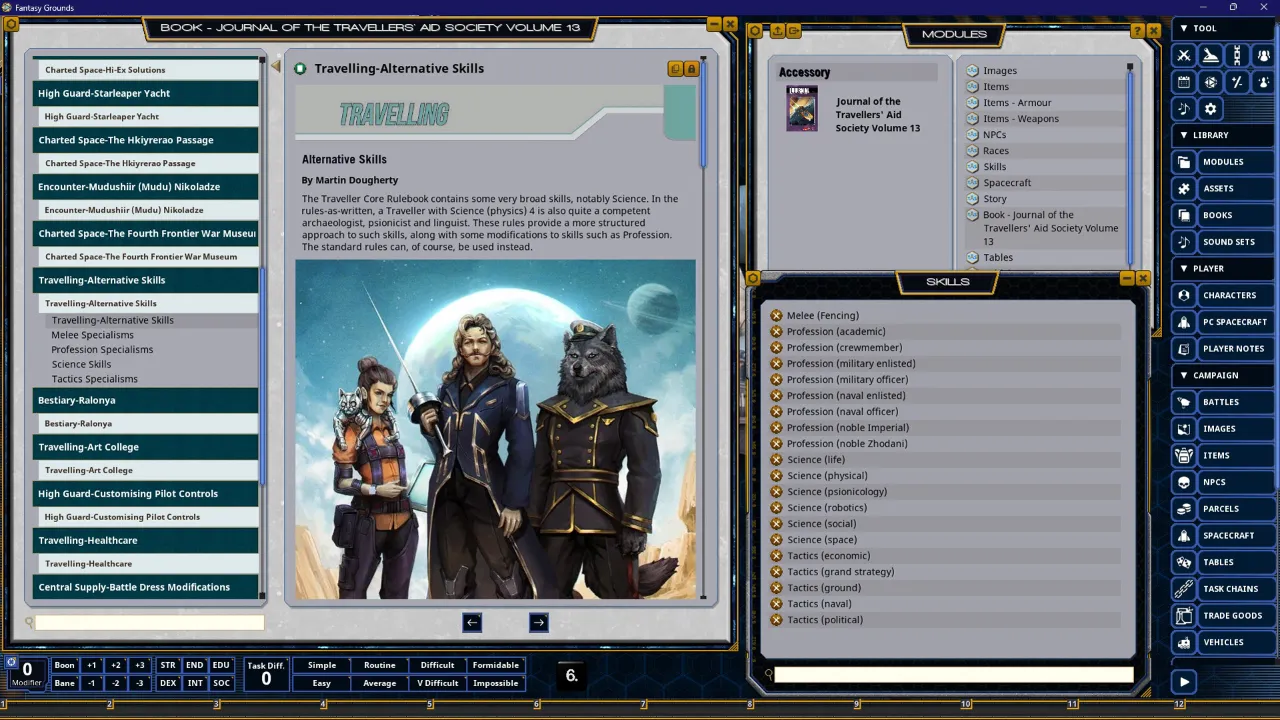Open Items - Weapons entry in Modules list
This screenshot has width=1280, height=720.
coord(1020,119)
